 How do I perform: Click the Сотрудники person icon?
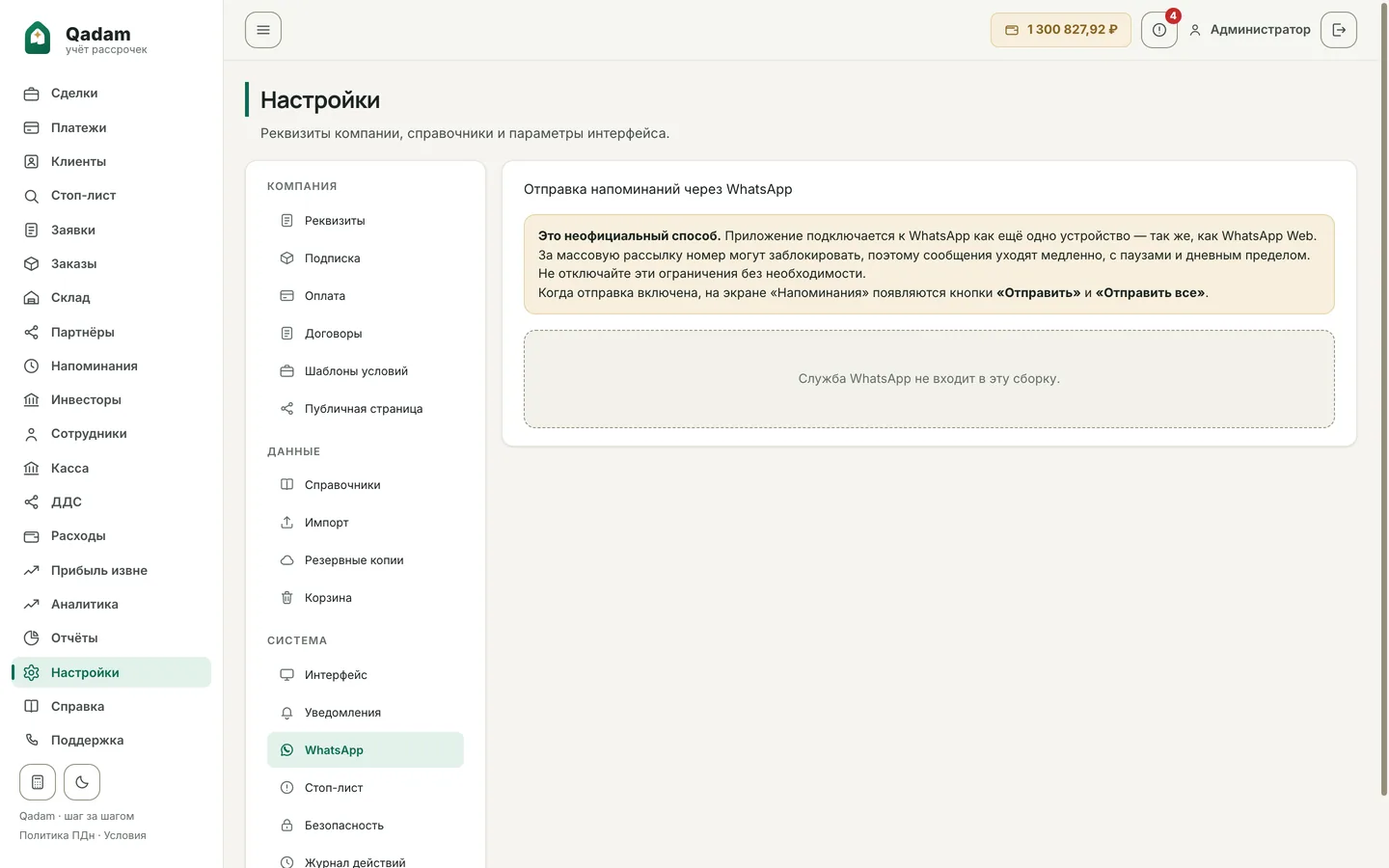32,434
